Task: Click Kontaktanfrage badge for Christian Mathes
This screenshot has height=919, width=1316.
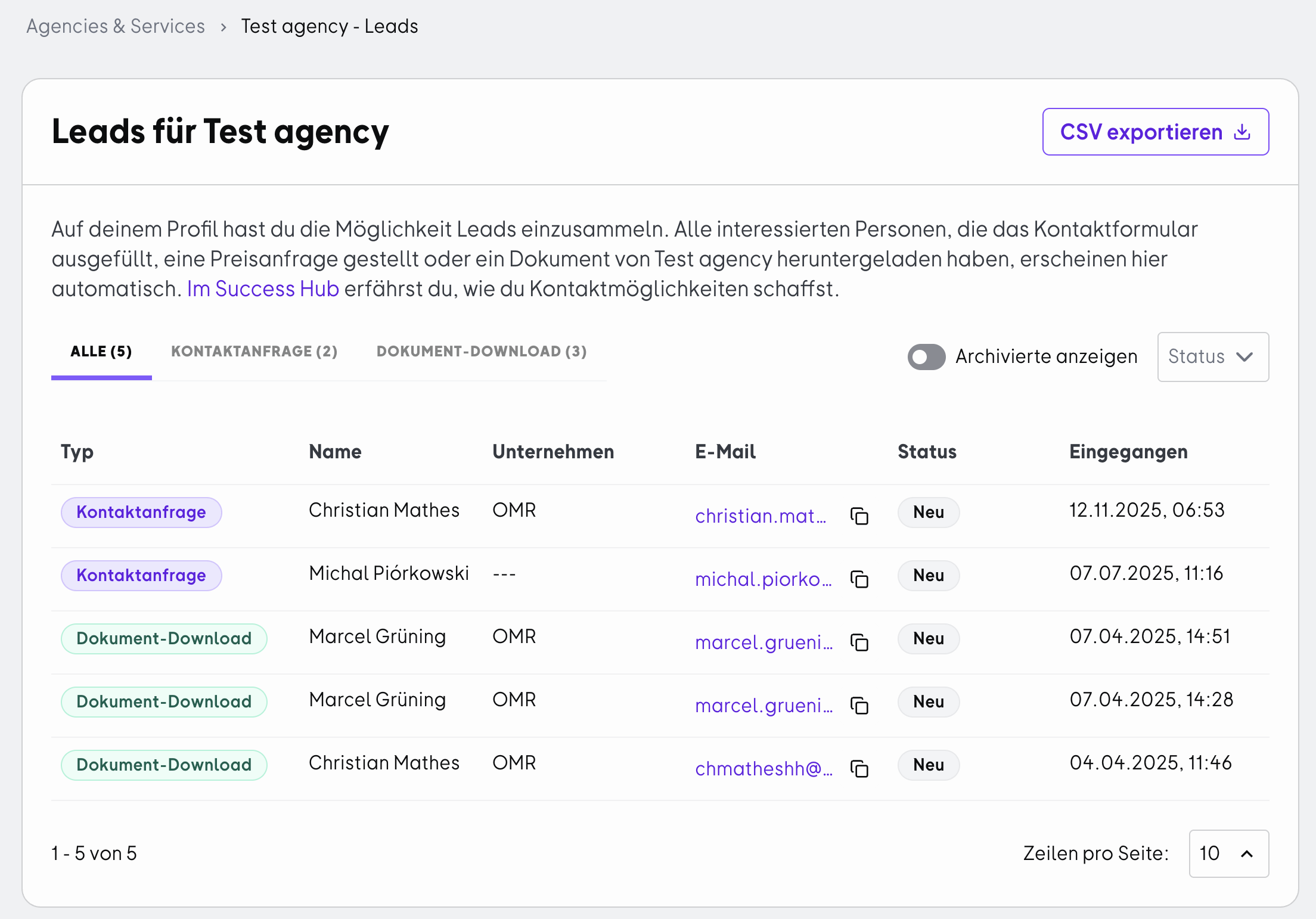Action: coord(141,513)
